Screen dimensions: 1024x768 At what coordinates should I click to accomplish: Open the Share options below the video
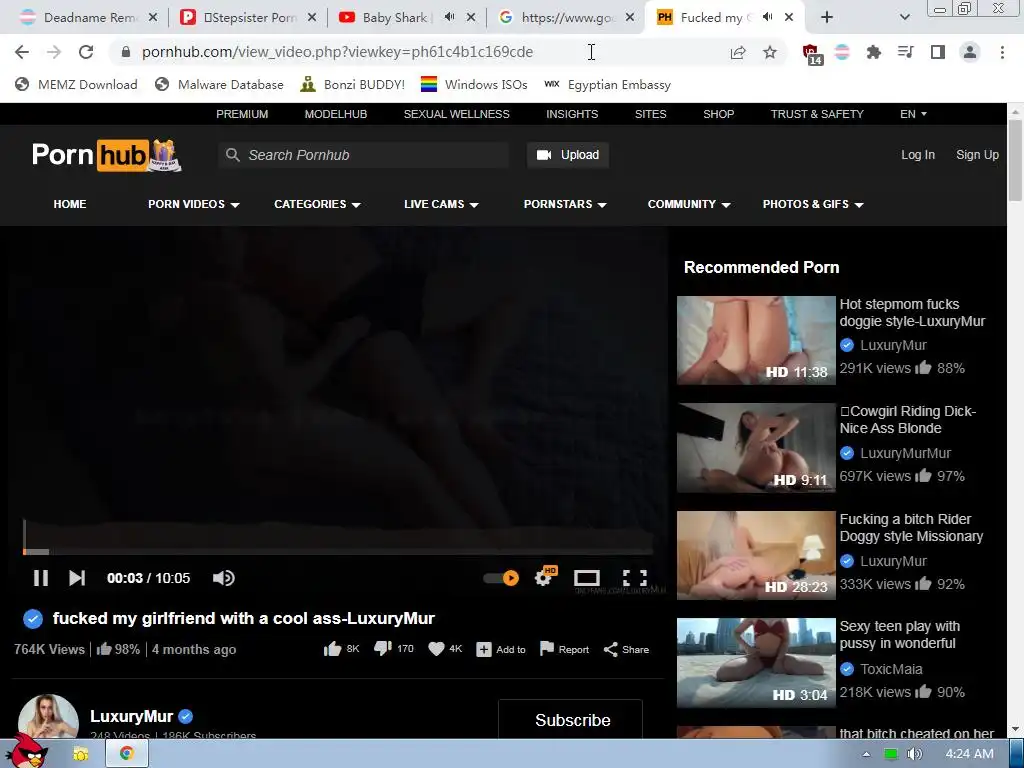(x=626, y=649)
